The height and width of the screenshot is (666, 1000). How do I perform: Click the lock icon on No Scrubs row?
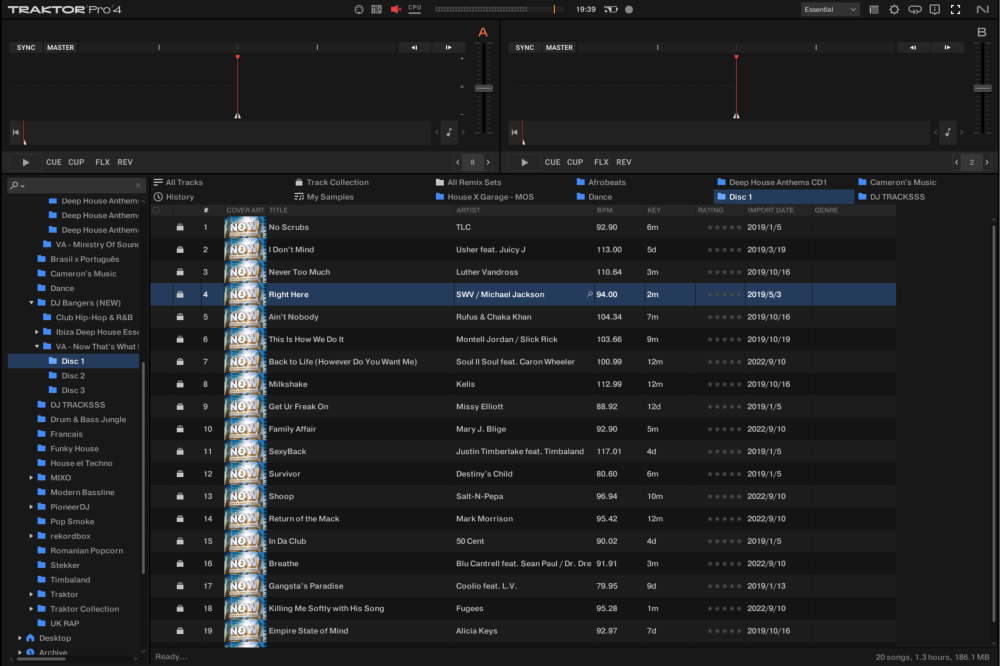pyautogui.click(x=180, y=227)
